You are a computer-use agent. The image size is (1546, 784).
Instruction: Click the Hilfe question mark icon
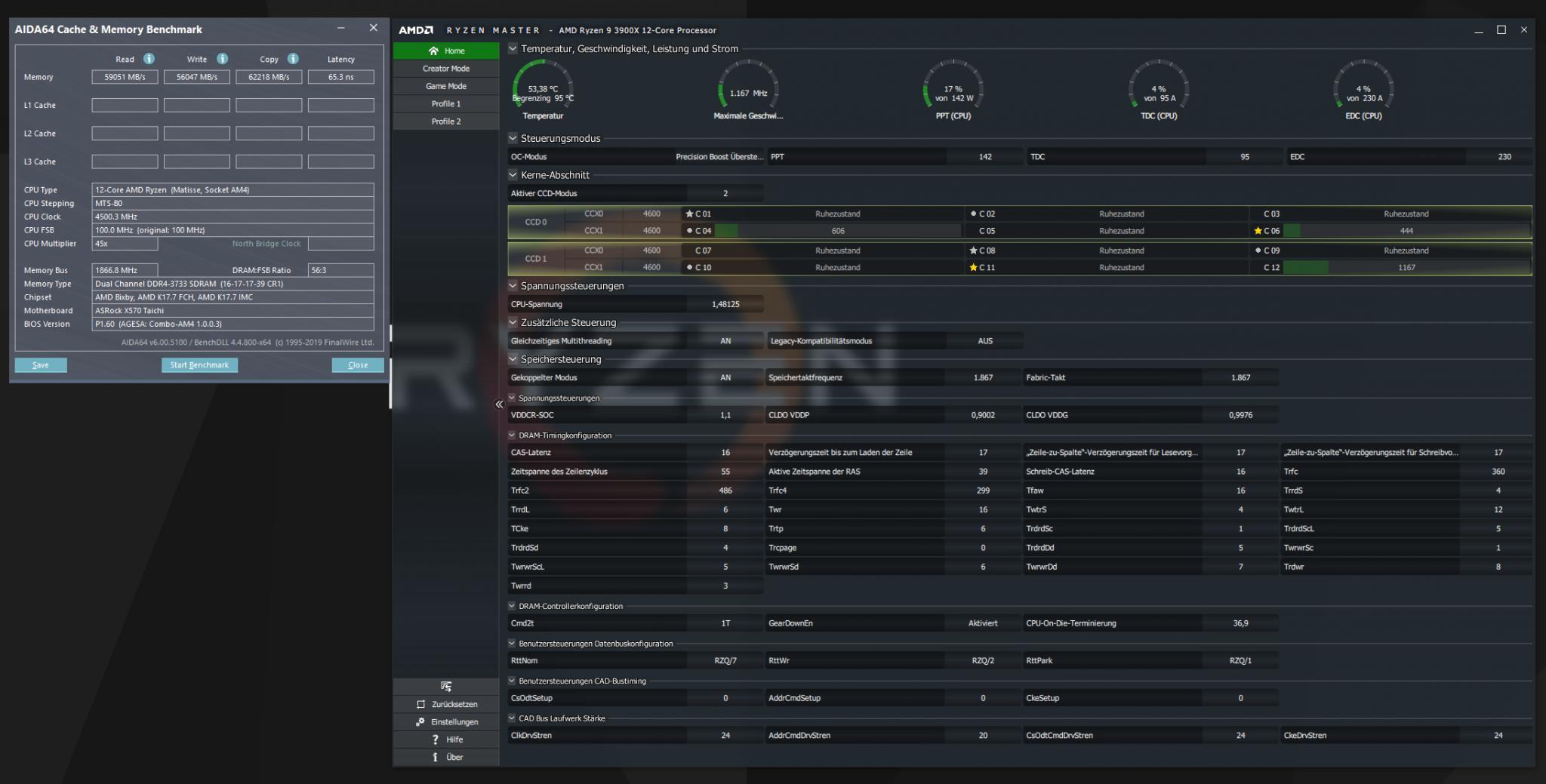click(x=435, y=739)
